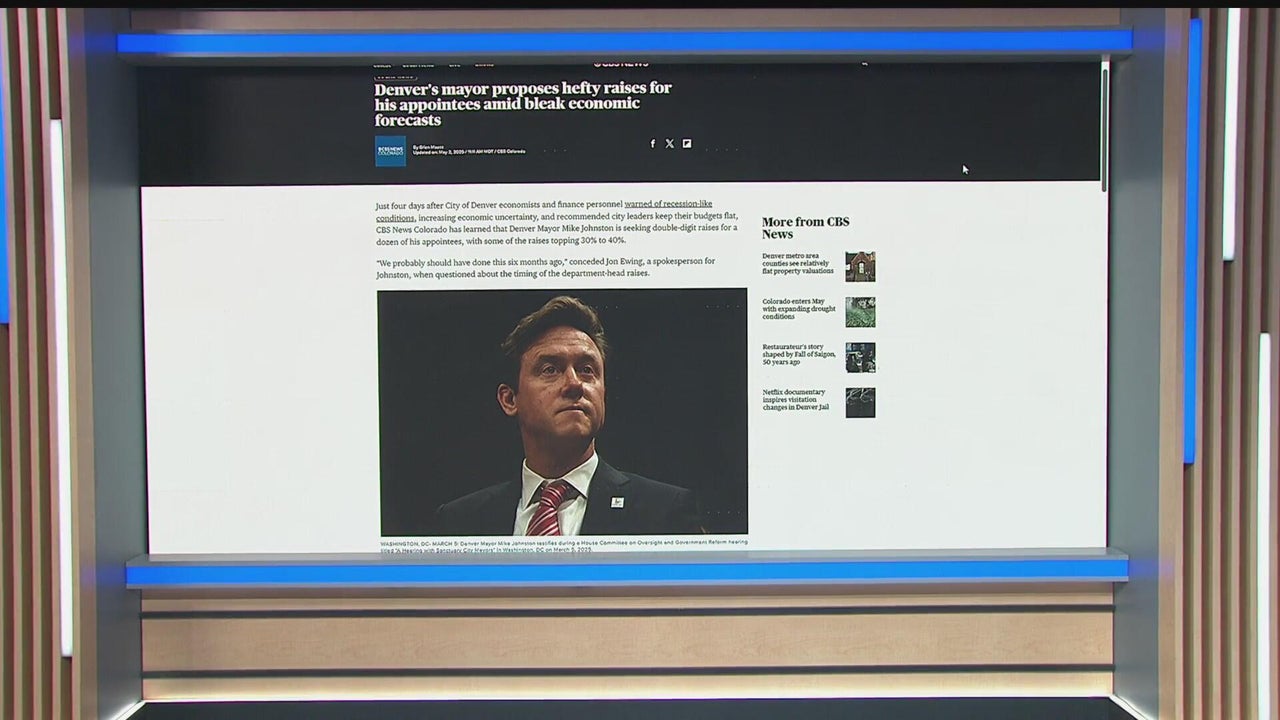Click the category tag above the headline

coord(395,75)
